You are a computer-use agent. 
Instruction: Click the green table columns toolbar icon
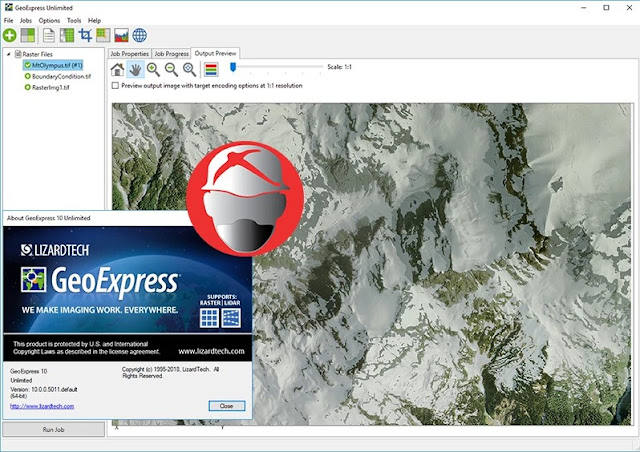(x=67, y=36)
